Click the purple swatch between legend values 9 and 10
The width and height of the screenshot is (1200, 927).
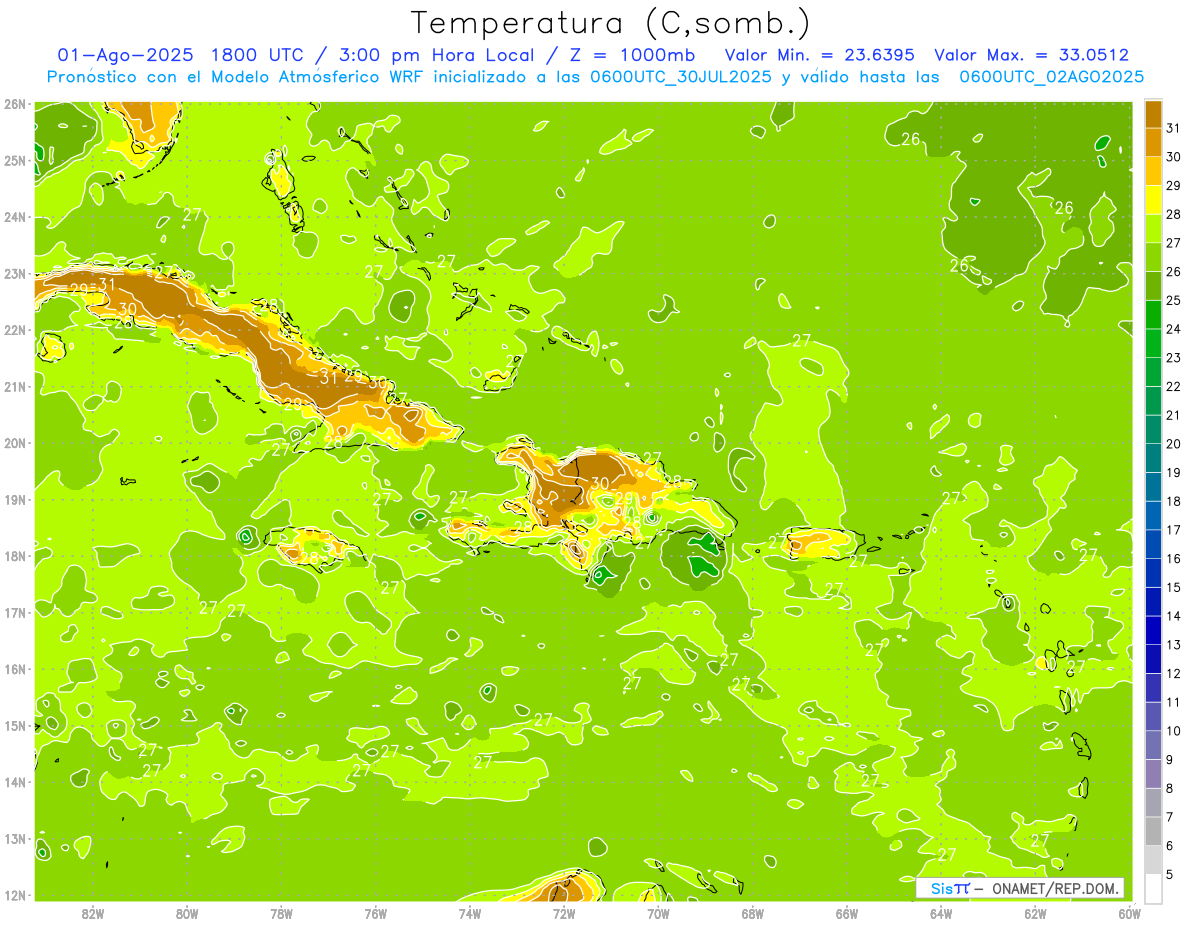point(1153,745)
